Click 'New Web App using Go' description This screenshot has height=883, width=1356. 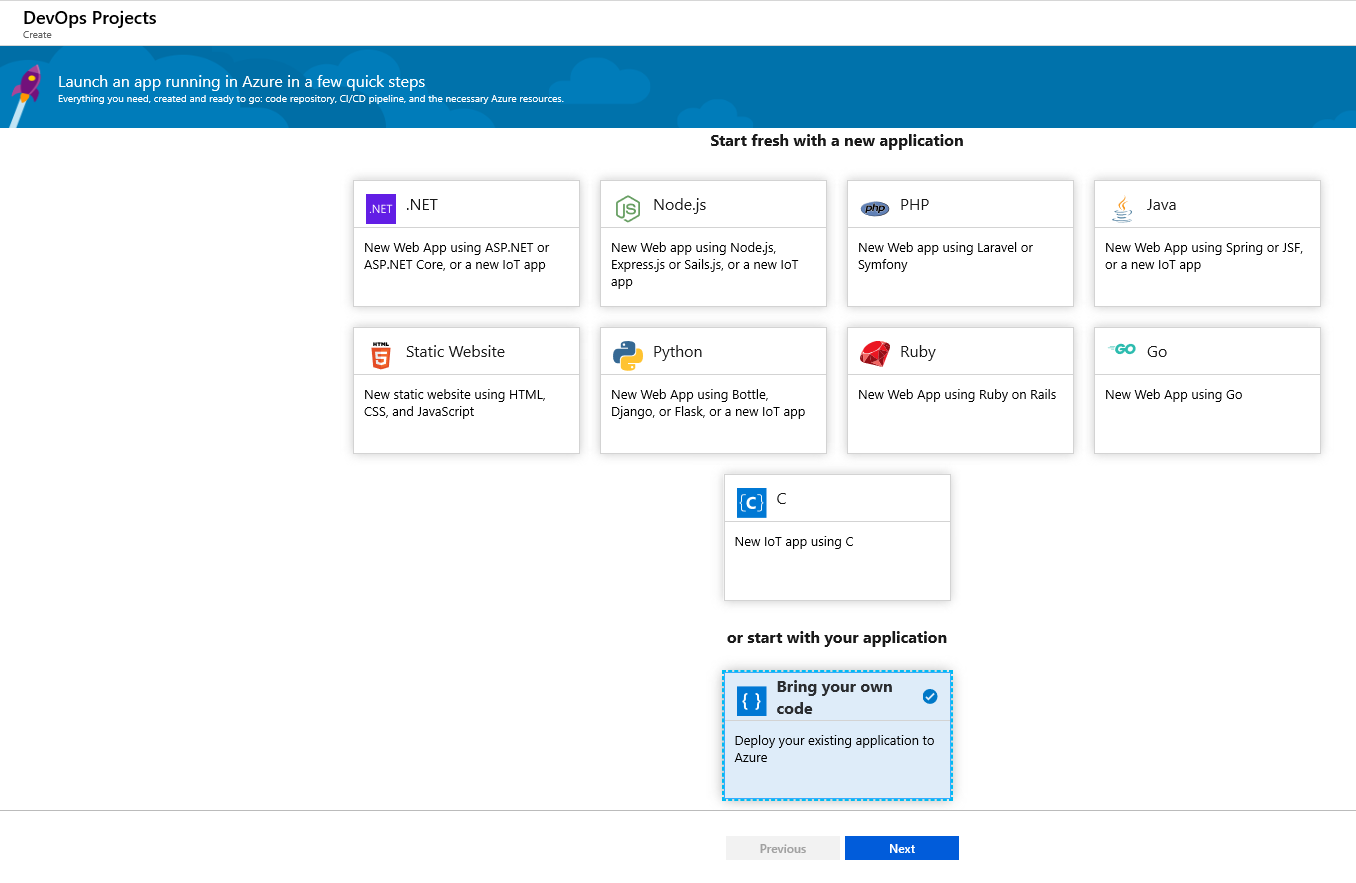pyautogui.click(x=1174, y=395)
